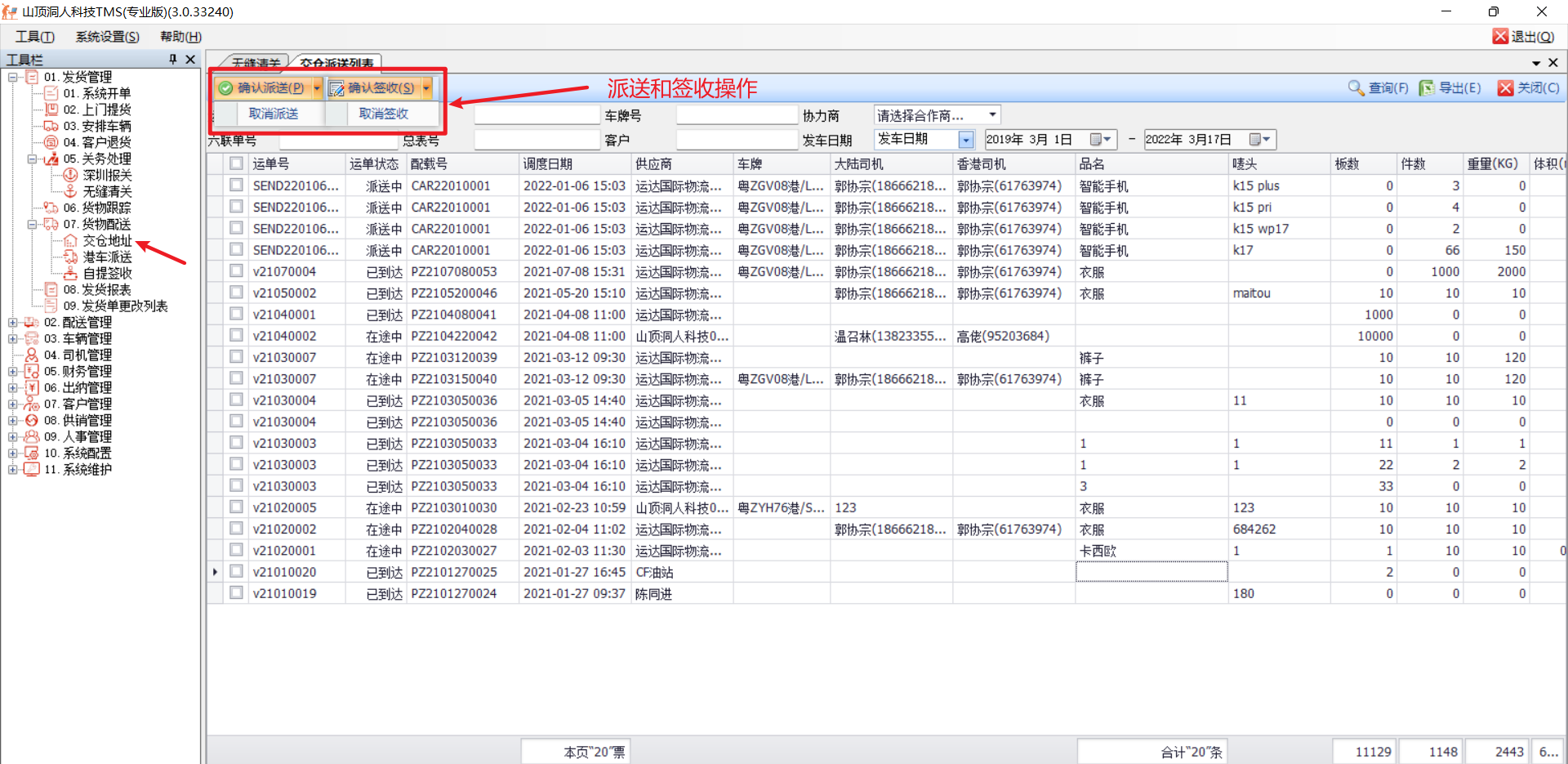Click the 取消签收 button
The image size is (1568, 764).
click(383, 114)
